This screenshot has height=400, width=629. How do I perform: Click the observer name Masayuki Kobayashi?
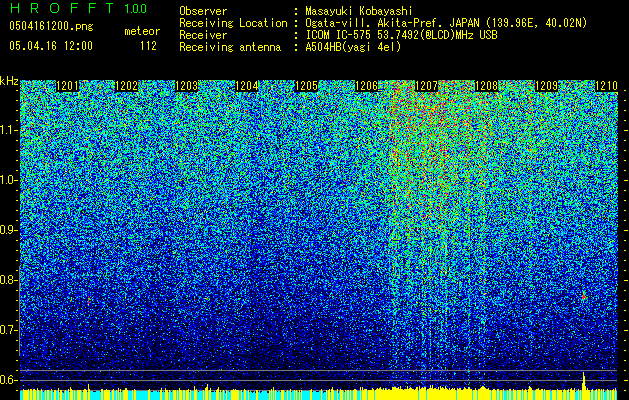[x=359, y=11]
